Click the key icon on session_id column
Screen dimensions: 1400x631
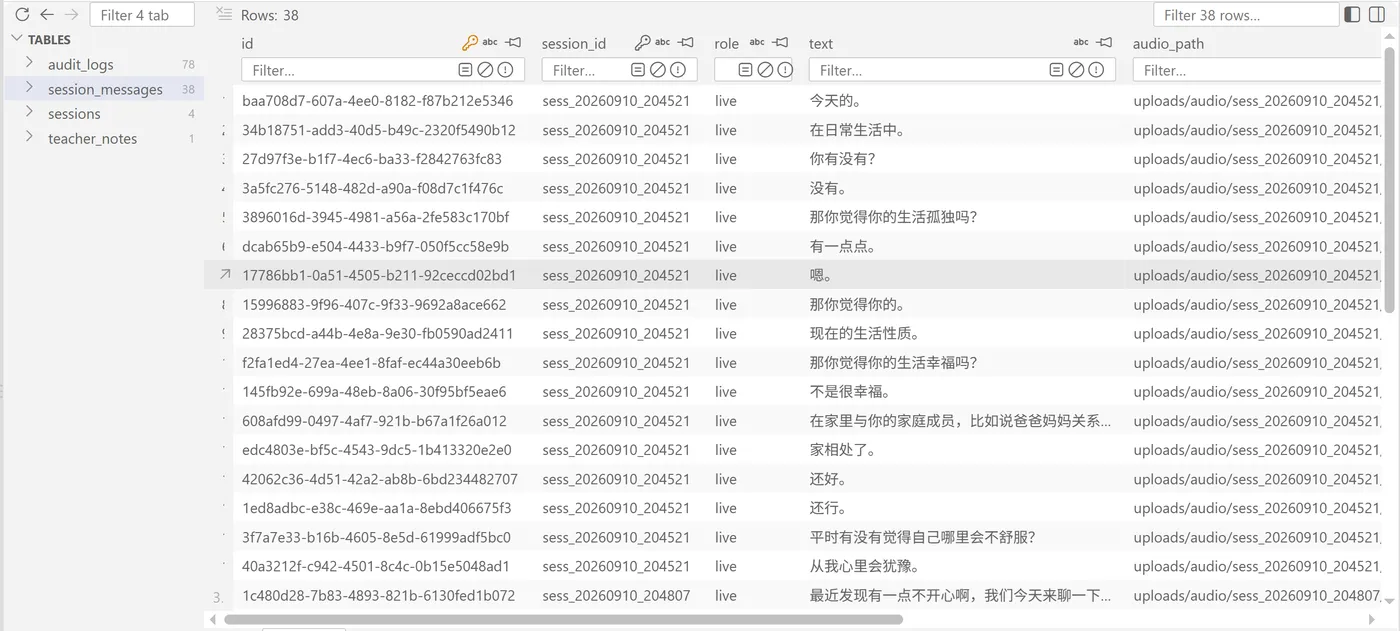(x=643, y=43)
